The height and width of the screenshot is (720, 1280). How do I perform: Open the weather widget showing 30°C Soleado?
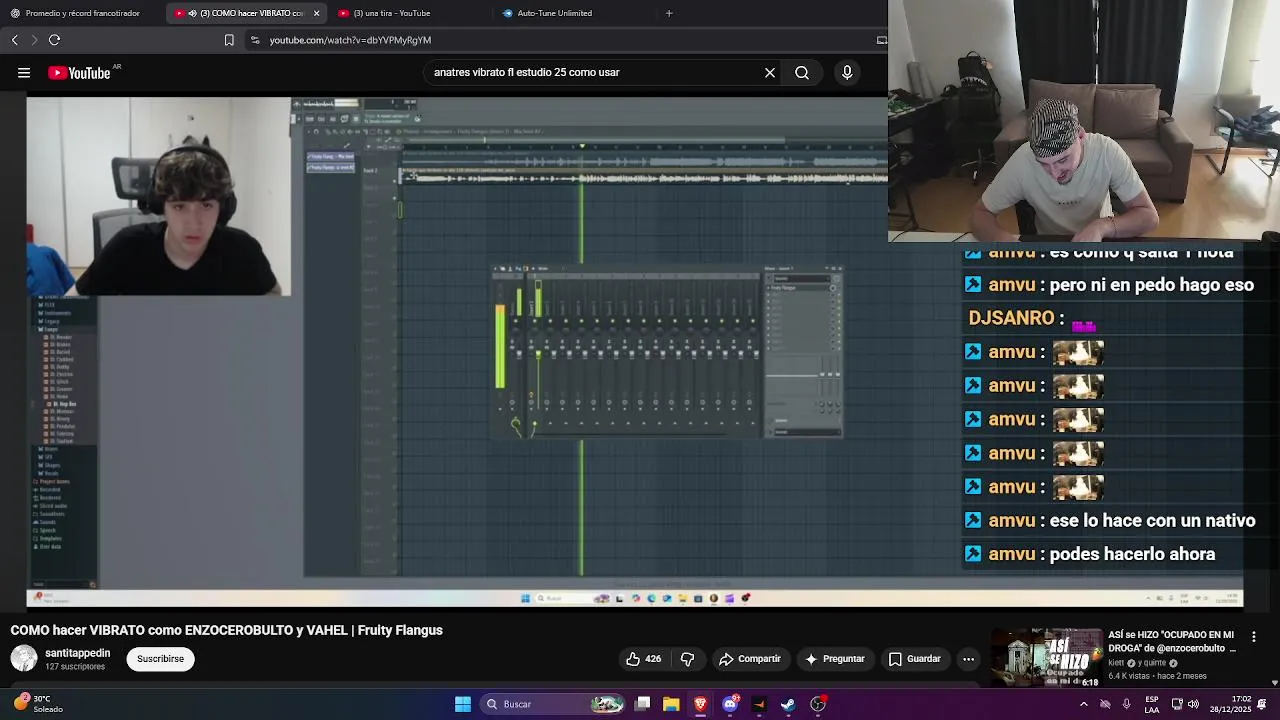pyautogui.click(x=34, y=704)
